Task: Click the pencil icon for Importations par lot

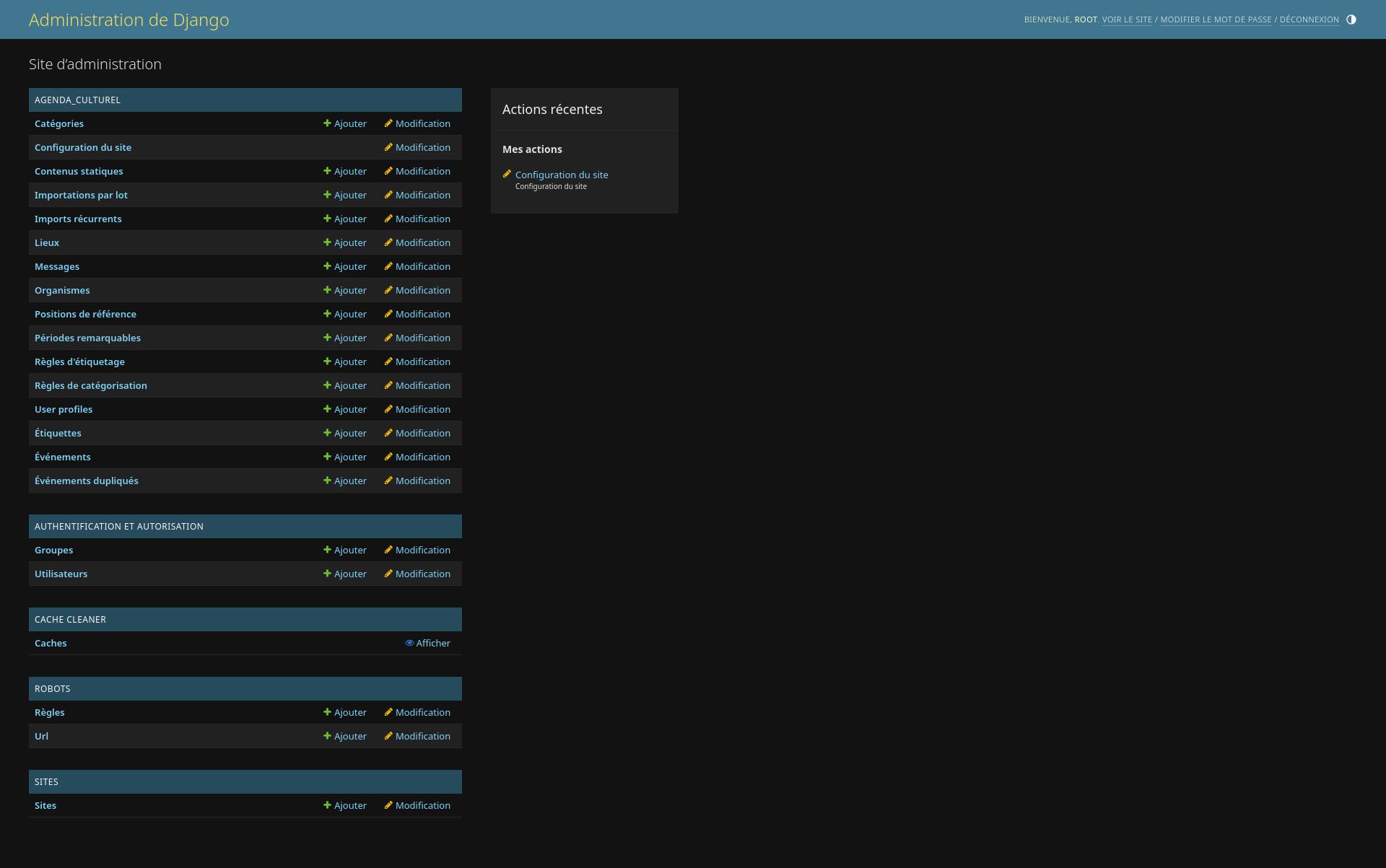Action: click(388, 195)
